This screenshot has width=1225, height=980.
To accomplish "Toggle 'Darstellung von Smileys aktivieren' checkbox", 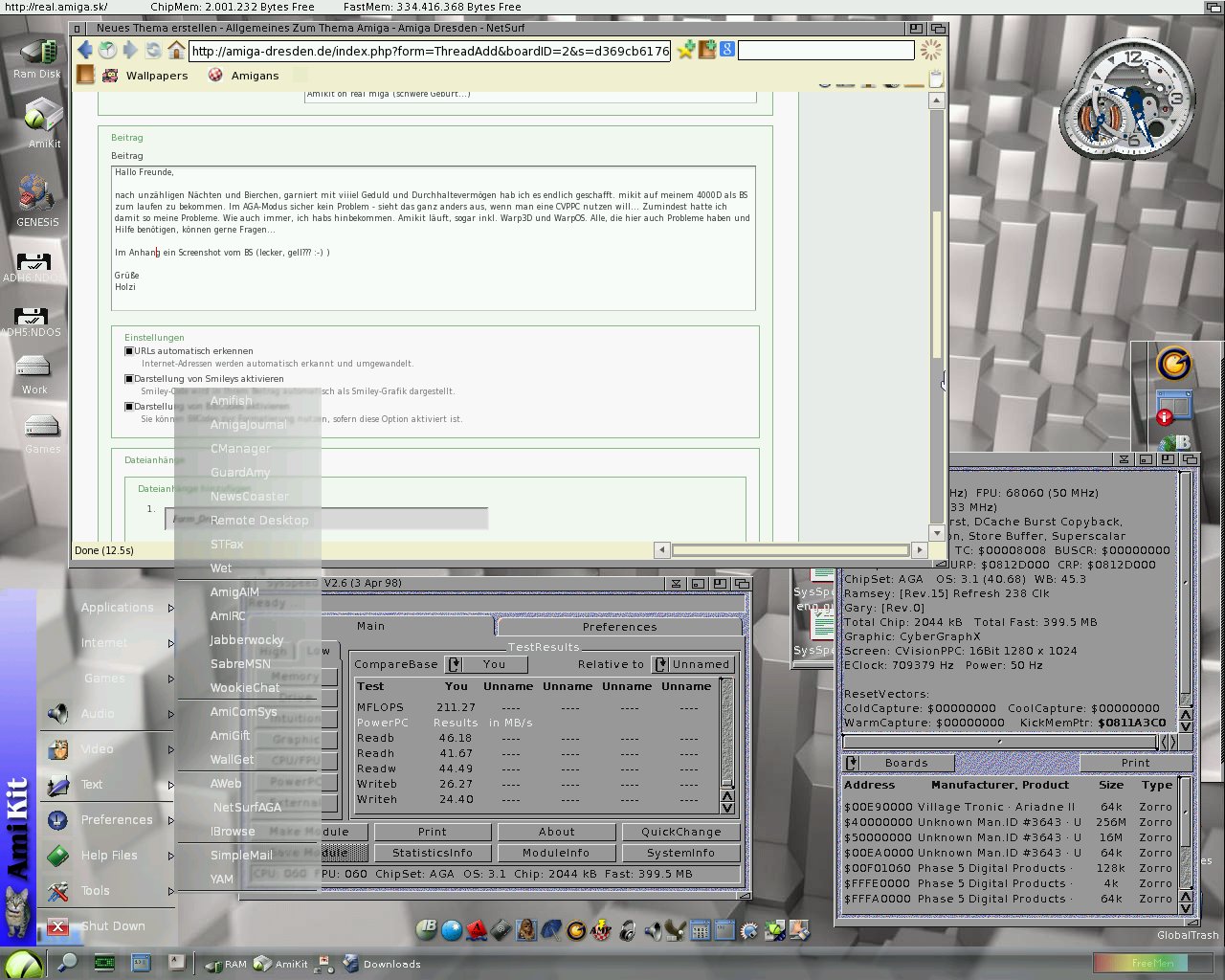I will [129, 379].
